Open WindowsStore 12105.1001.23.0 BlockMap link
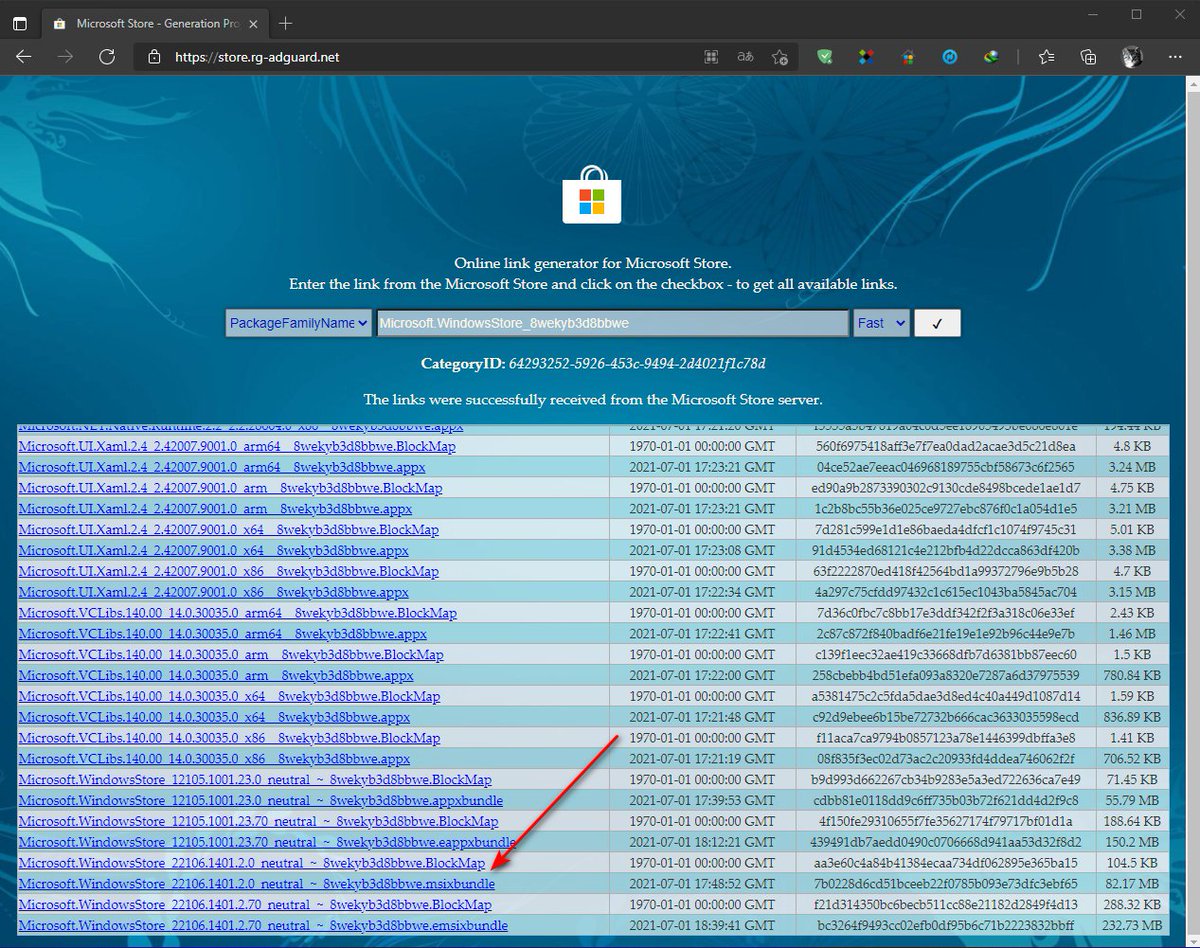 (x=255, y=780)
